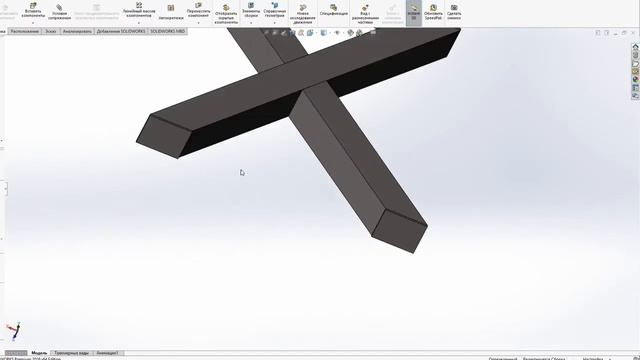Open Custom Properties icon in task pane
This screenshot has width=640, height=360.
pyautogui.click(x=635, y=88)
